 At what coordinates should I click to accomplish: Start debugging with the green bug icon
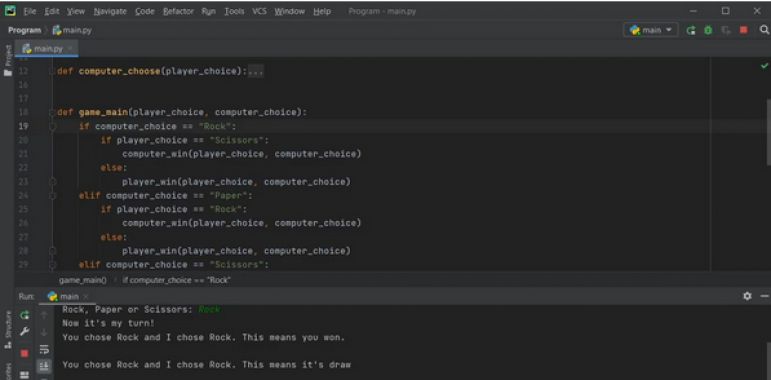(x=708, y=30)
